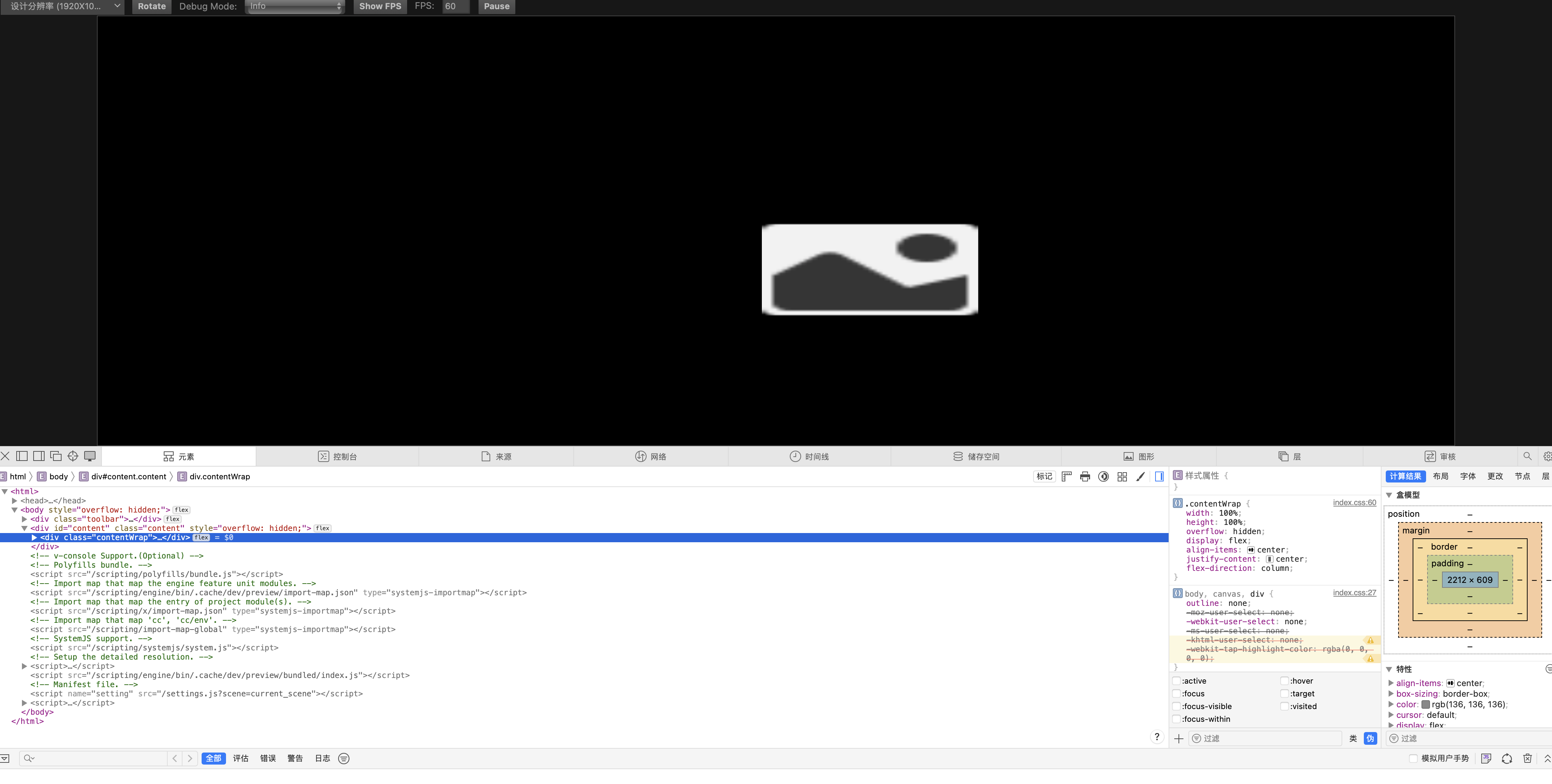Click the element selection crosshair icon

[x=73, y=456]
